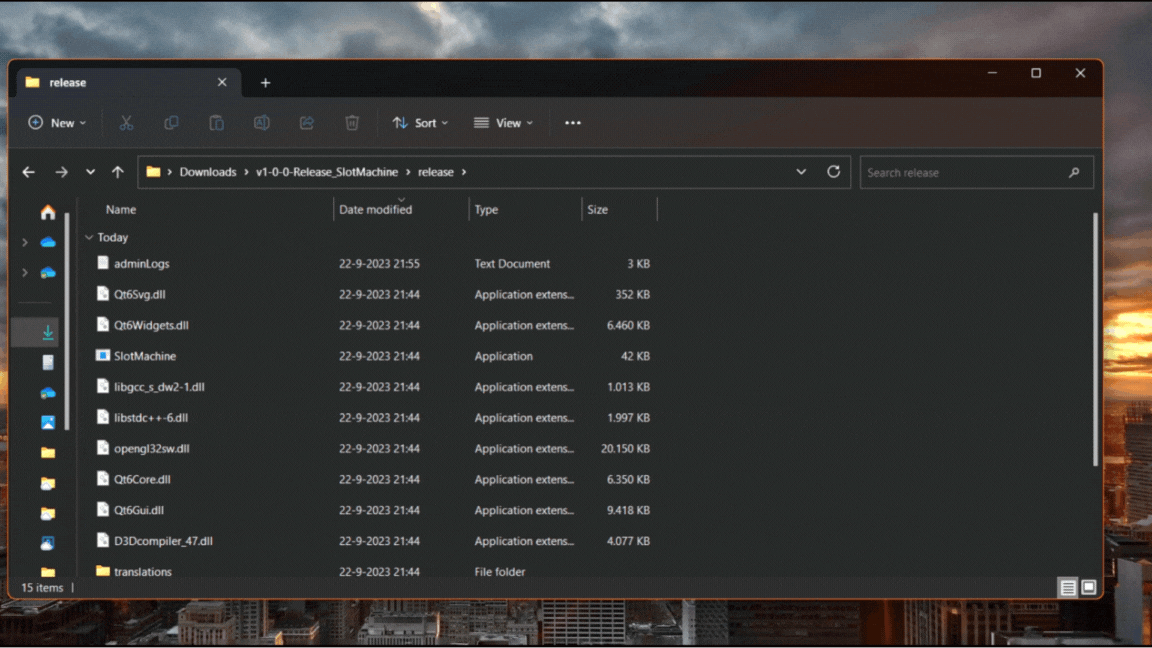Click the File folder type cell
This screenshot has height=648, width=1152.
pos(500,572)
